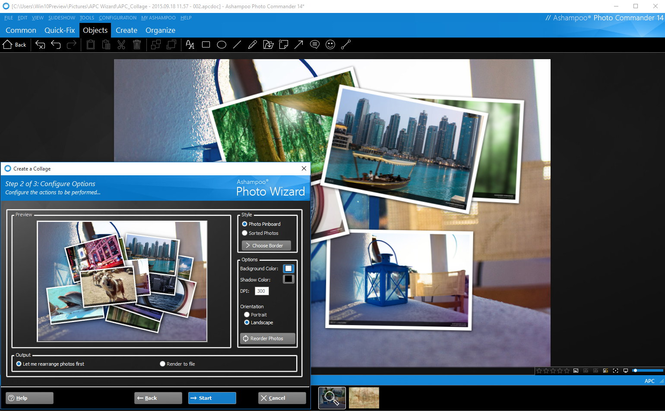This screenshot has width=665, height=411.
Task: Switch to the Objects tab
Action: (x=95, y=30)
